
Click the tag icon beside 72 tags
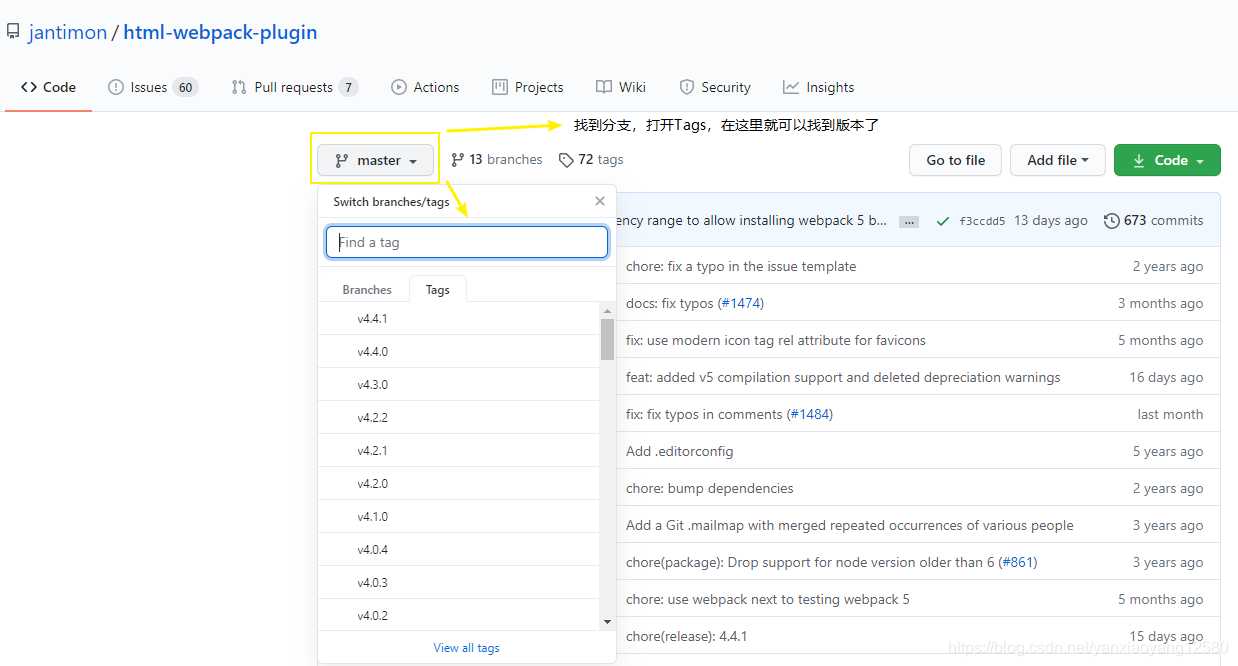pos(565,159)
